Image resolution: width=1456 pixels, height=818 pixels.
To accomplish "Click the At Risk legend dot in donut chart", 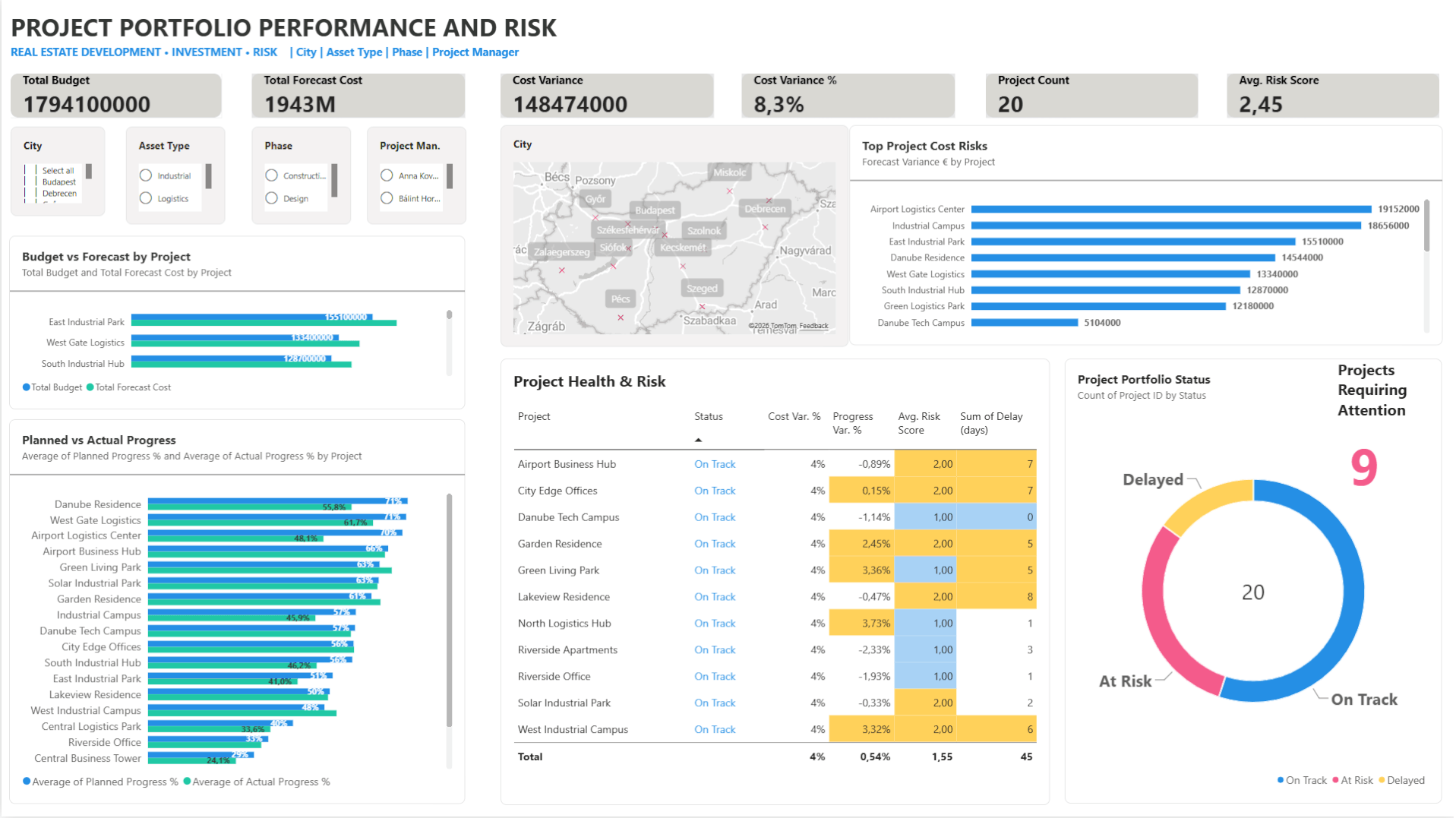I will tap(1335, 780).
